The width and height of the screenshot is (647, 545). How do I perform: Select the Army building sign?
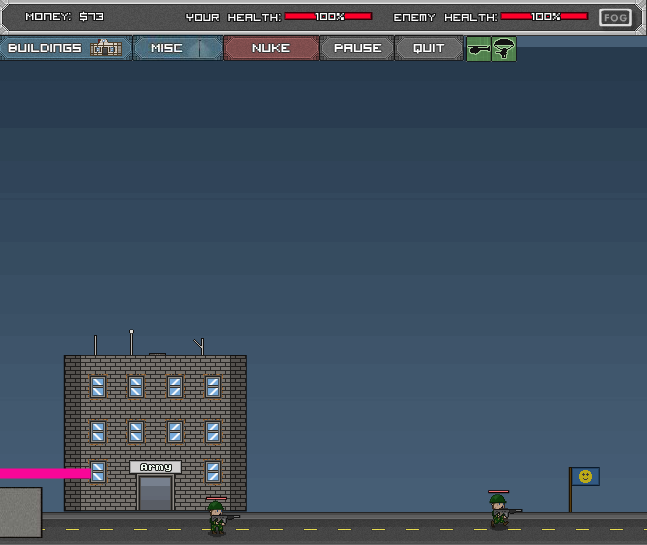(156, 467)
